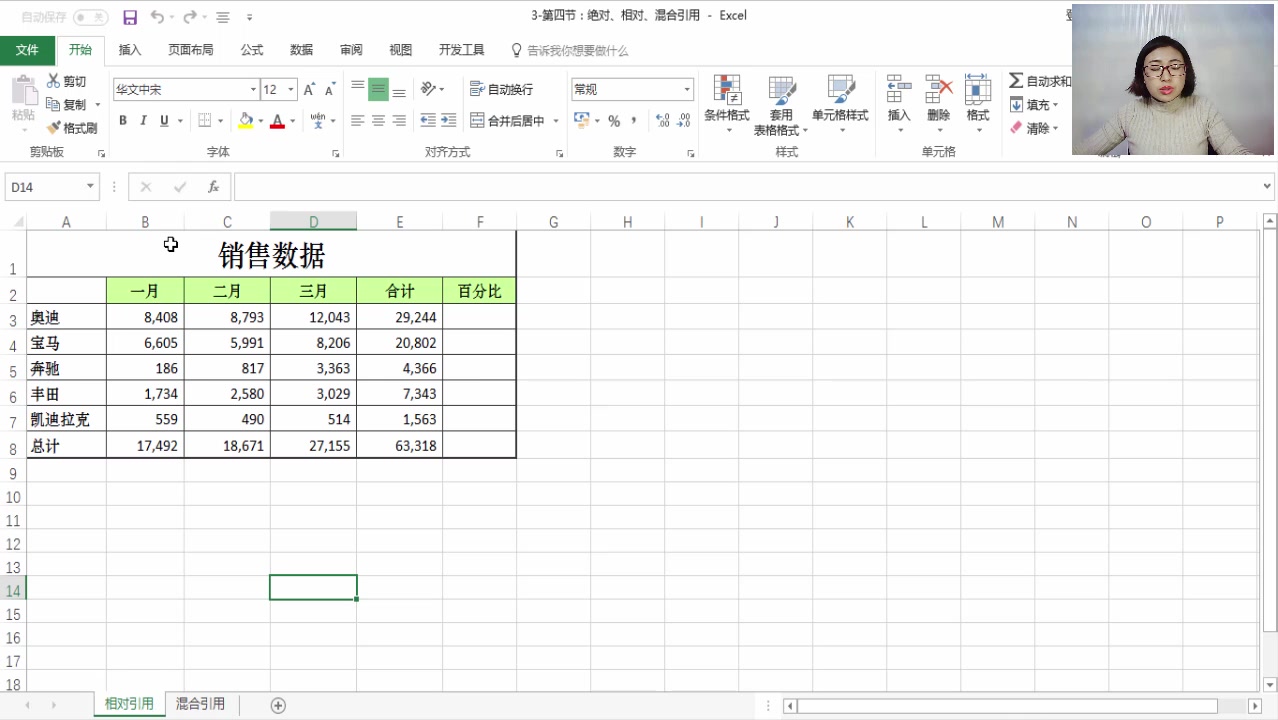Apply bold formatting with the B icon
Image resolution: width=1278 pixels, height=720 pixels.
122,120
